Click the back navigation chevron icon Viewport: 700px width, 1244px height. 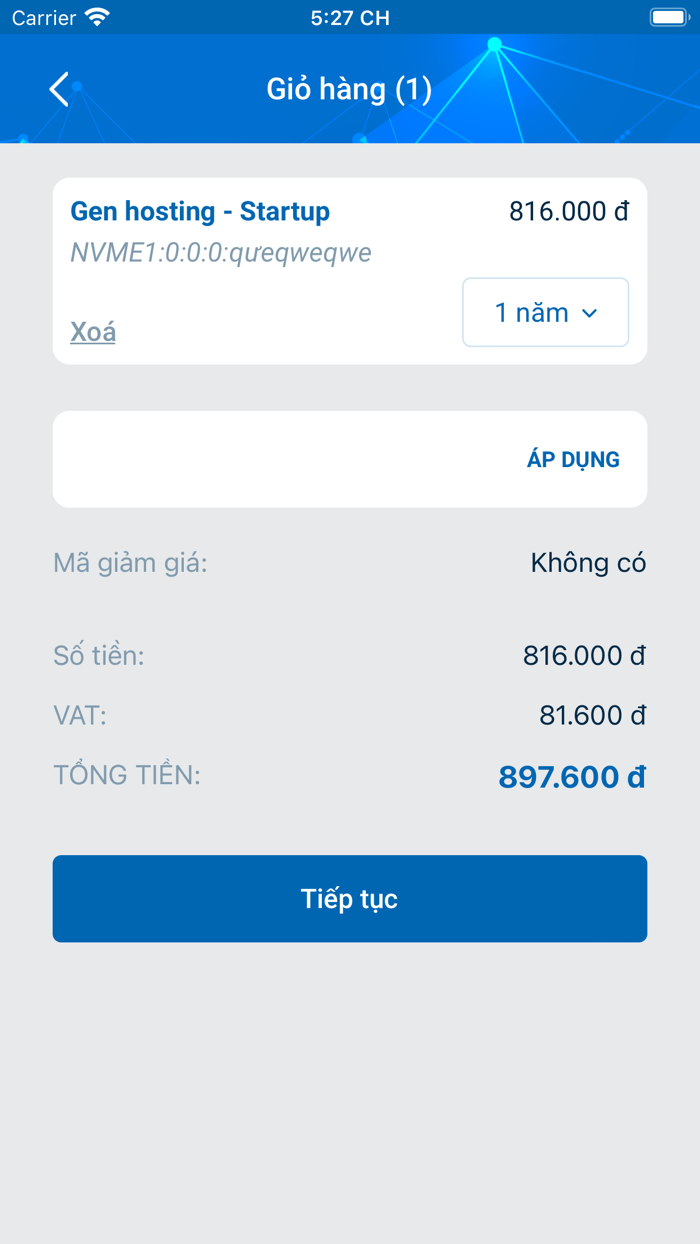(58, 89)
